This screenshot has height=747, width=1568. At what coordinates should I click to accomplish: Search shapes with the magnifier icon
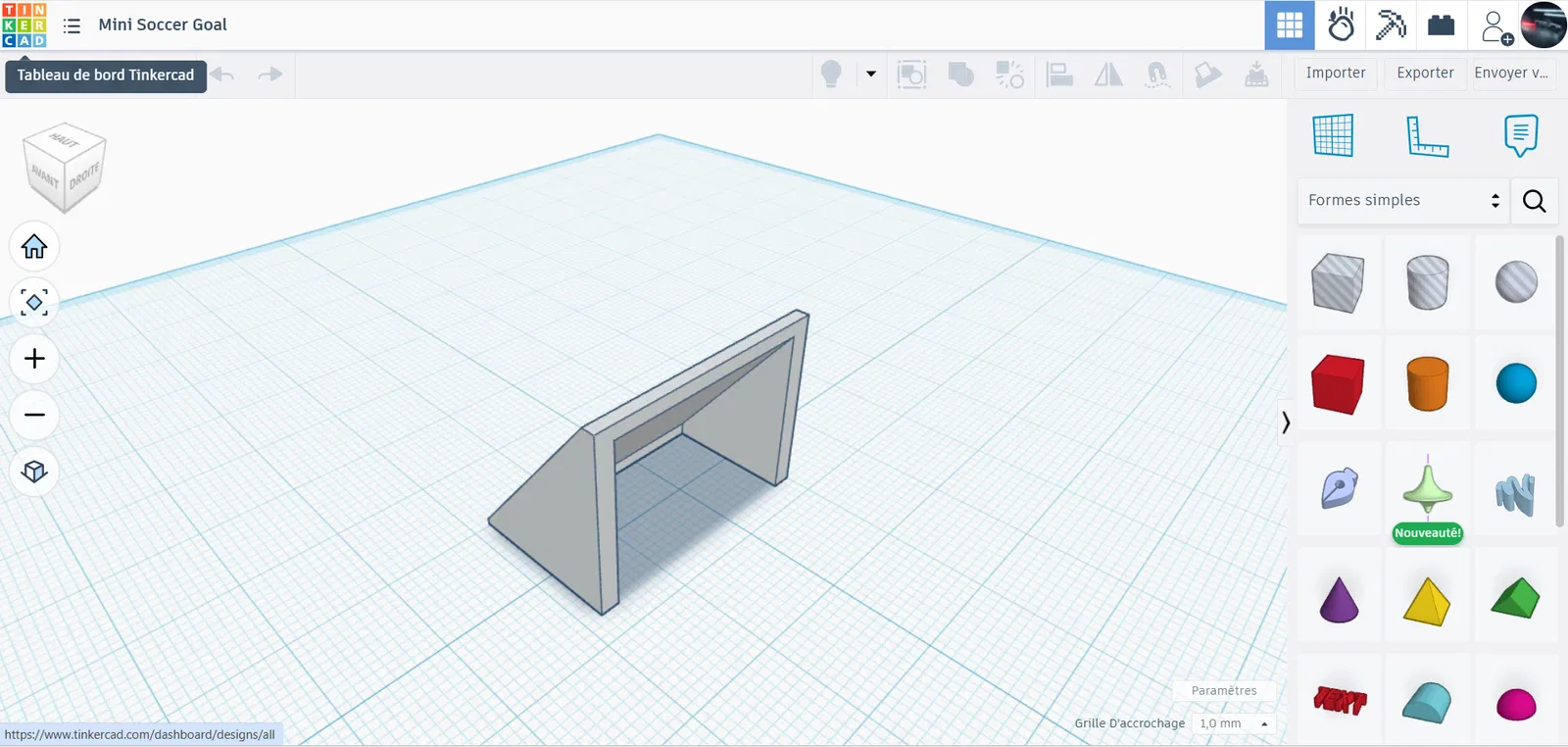[1535, 201]
